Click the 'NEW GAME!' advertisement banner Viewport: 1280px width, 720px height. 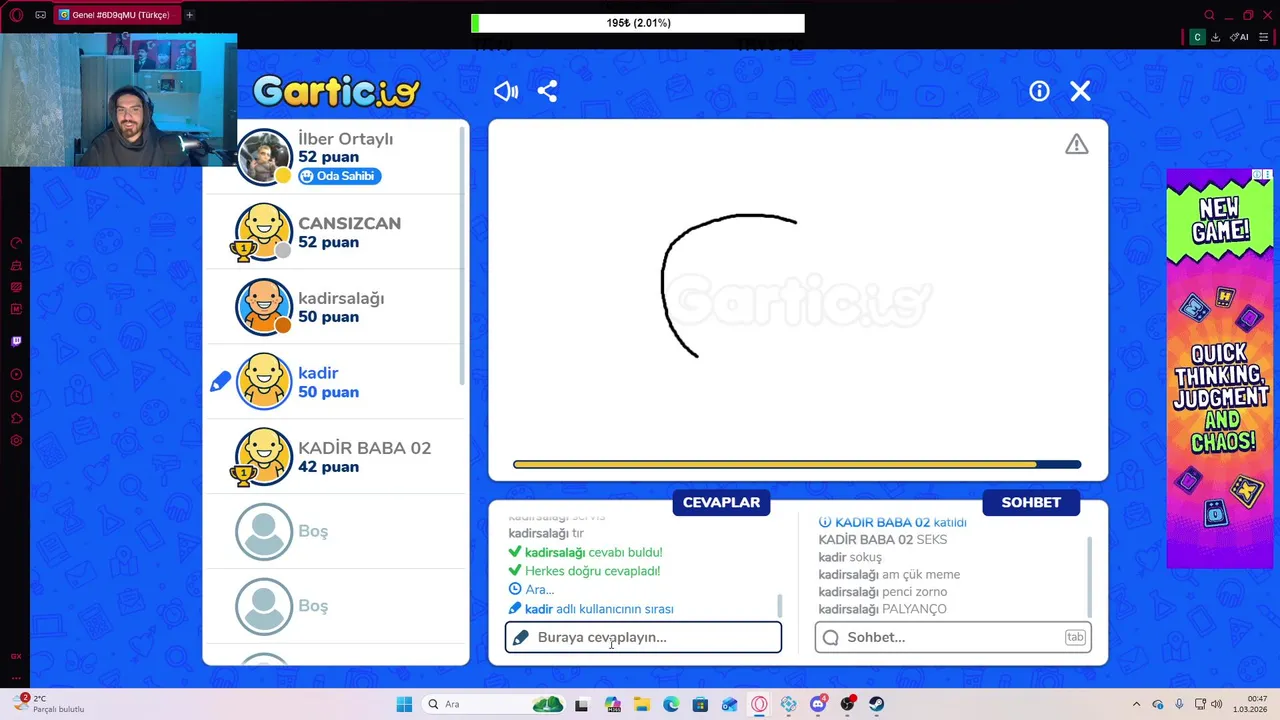tap(1219, 368)
